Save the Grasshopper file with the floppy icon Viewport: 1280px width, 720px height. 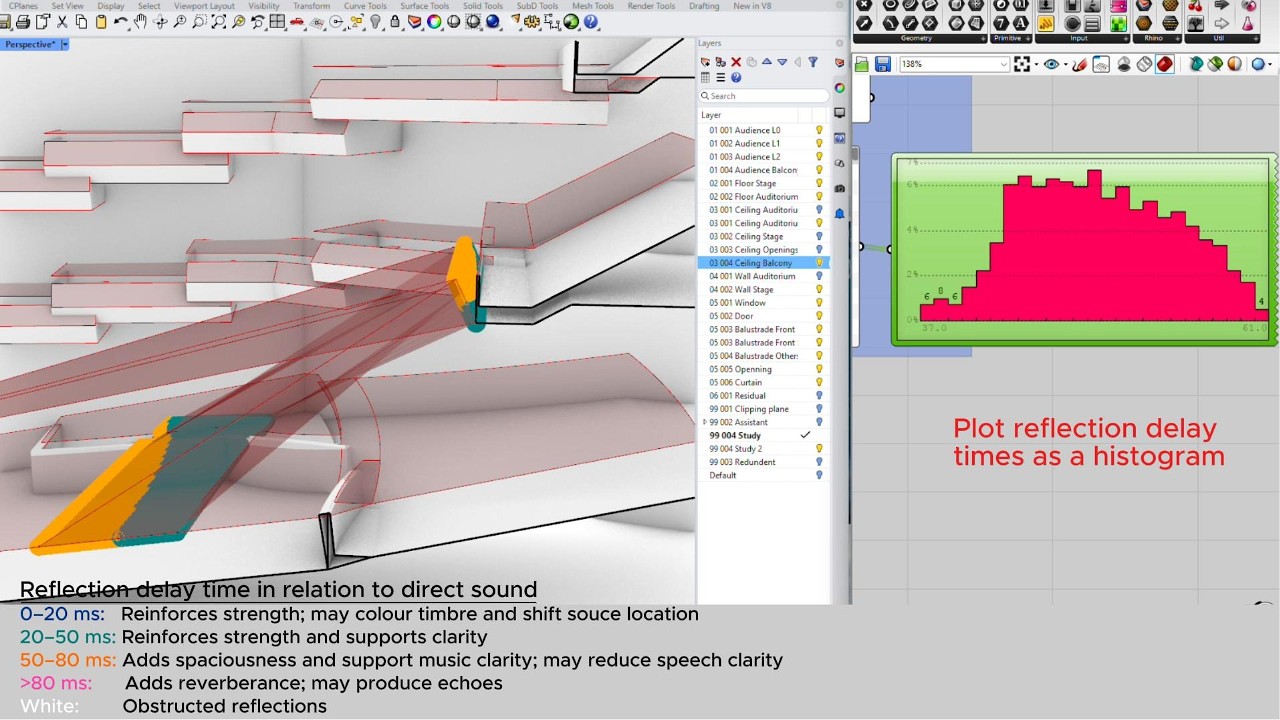(x=883, y=64)
